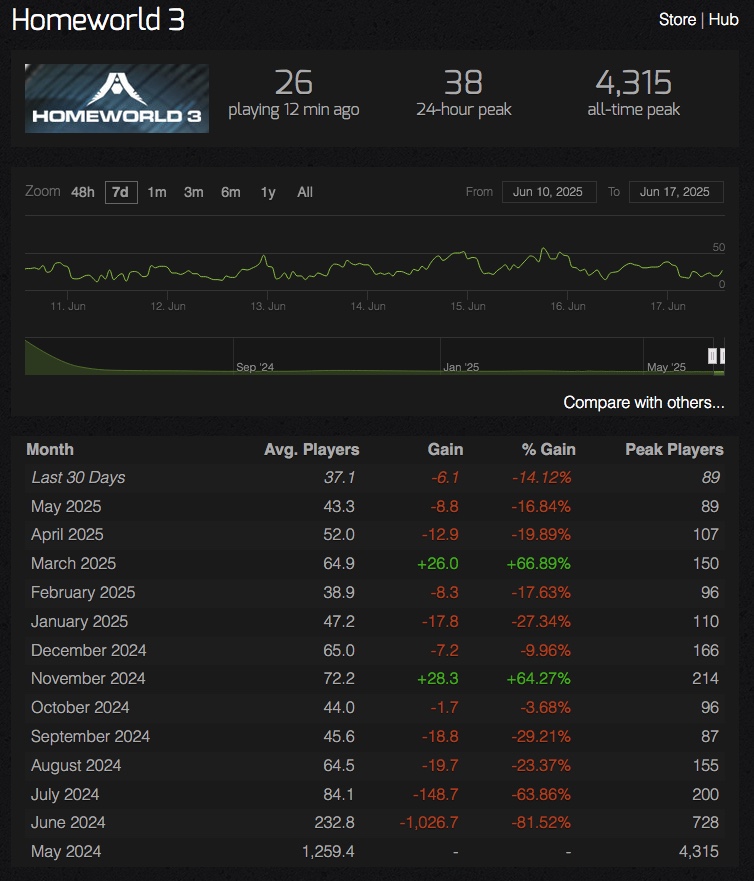Click the May '25 navigator label
Image resolution: width=754 pixels, height=881 pixels.
[666, 367]
